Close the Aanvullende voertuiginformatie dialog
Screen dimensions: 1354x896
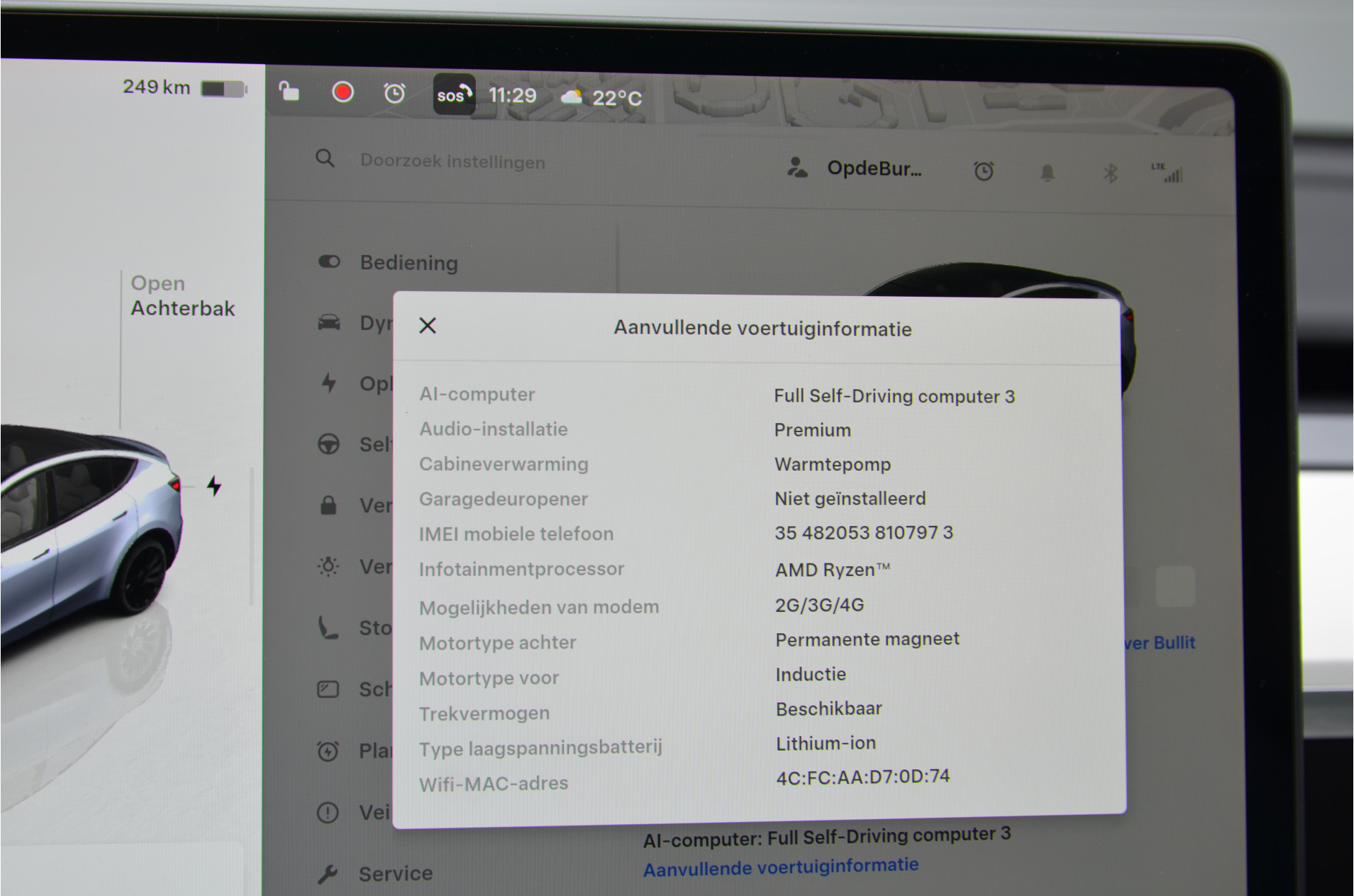coord(427,326)
